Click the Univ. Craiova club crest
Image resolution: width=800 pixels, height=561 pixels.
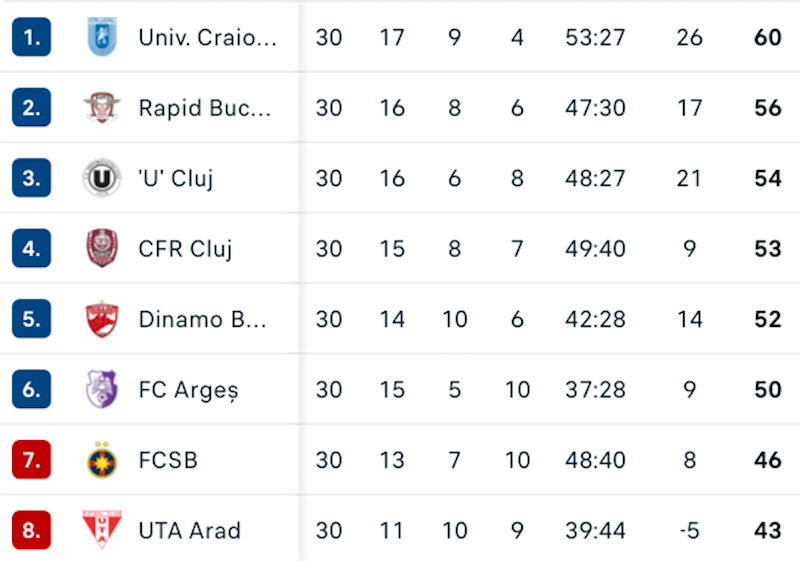(x=101, y=37)
